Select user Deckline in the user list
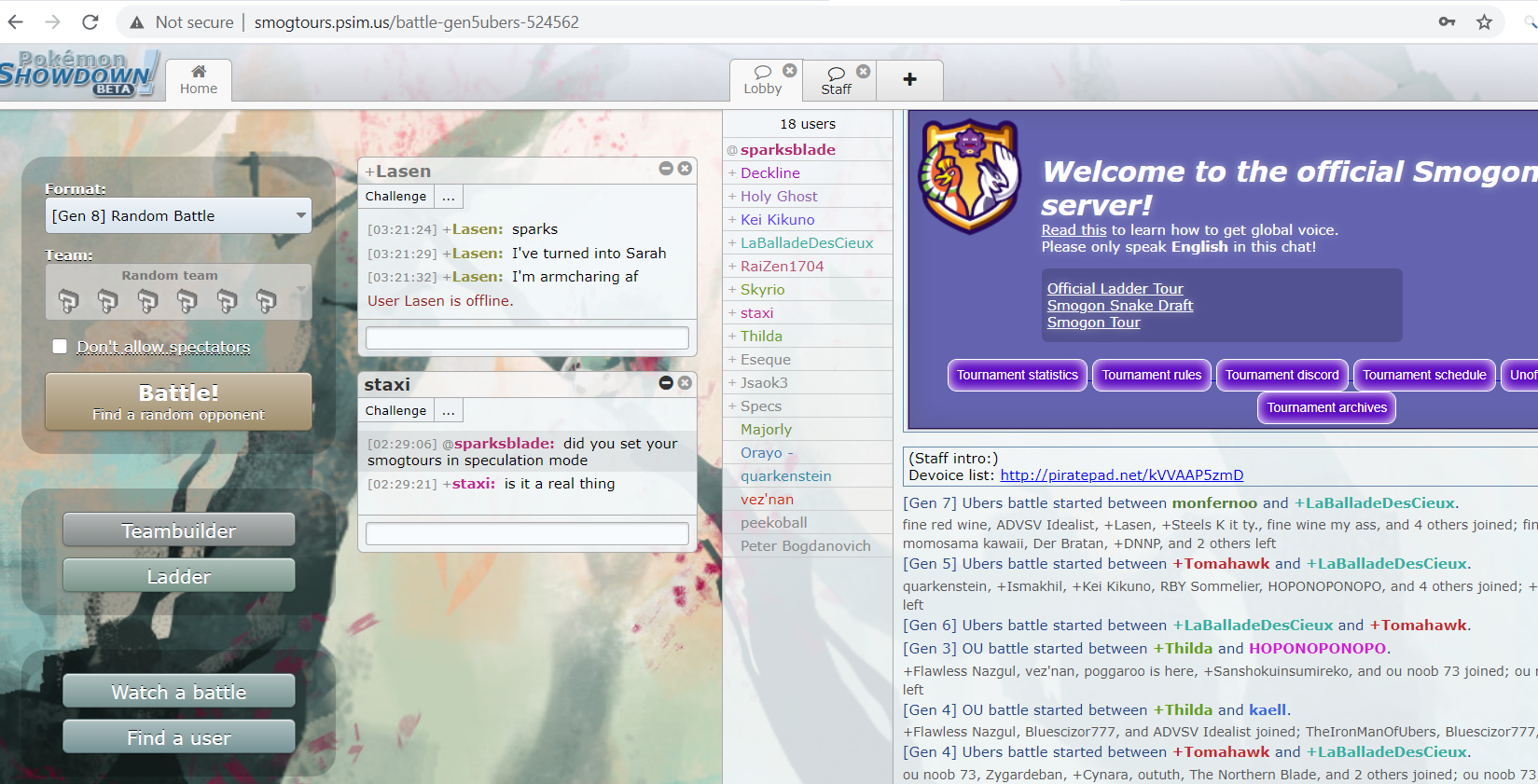Image resolution: width=1538 pixels, height=784 pixels. (x=808, y=172)
